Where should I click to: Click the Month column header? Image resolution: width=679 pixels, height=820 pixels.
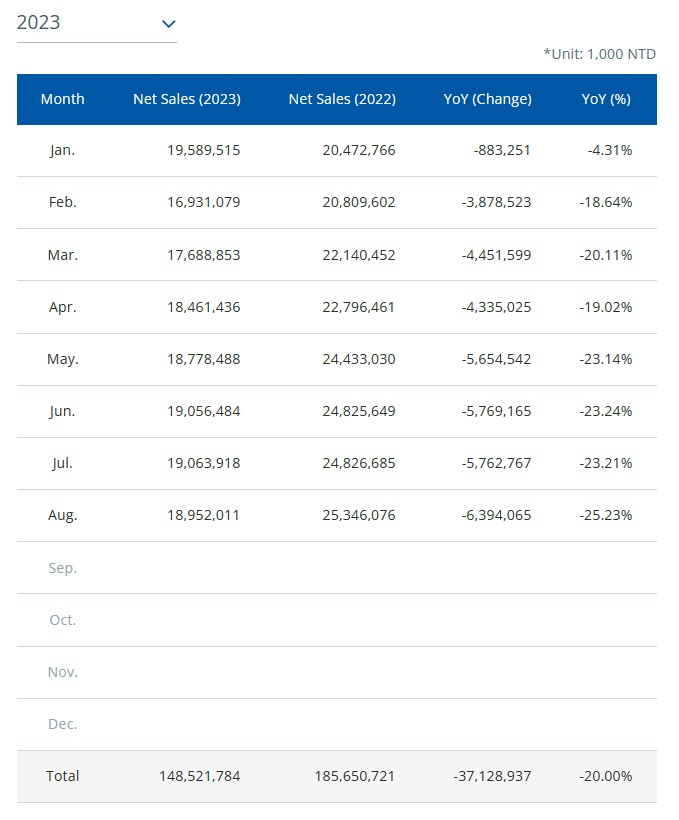tap(63, 99)
